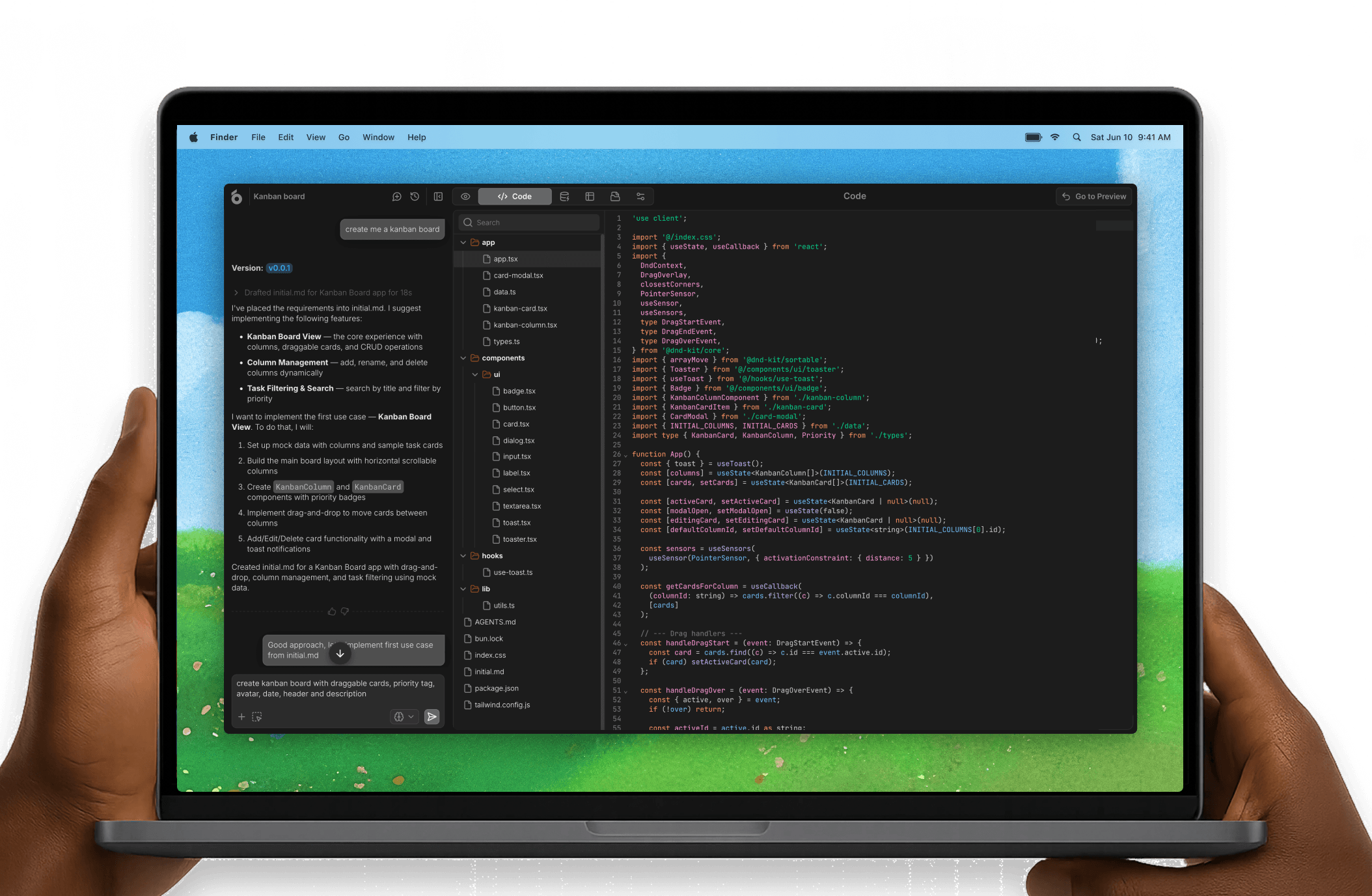Viewport: 1372px width, 896px height.
Task: Click the thumbs down feedback icon
Action: (345, 611)
